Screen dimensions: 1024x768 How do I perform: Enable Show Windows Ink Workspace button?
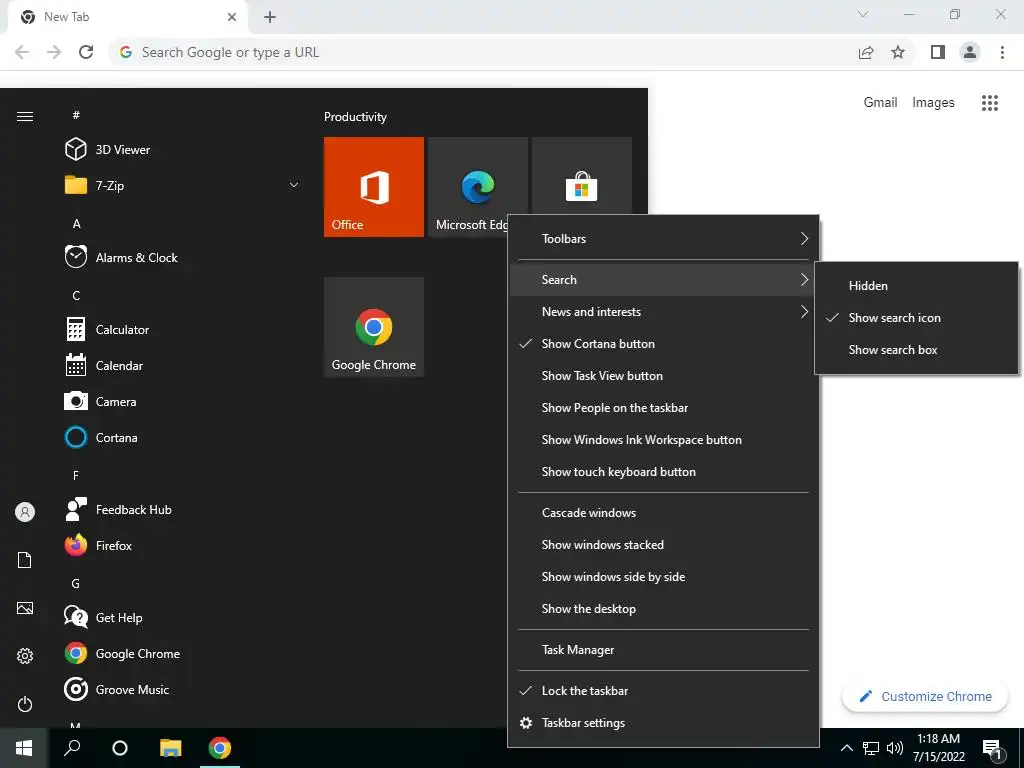click(x=663, y=440)
